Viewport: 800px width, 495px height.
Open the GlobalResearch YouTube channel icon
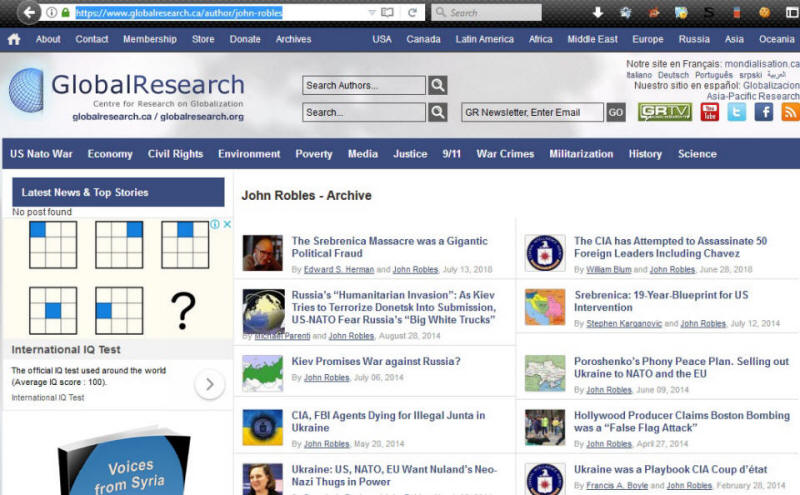709,112
